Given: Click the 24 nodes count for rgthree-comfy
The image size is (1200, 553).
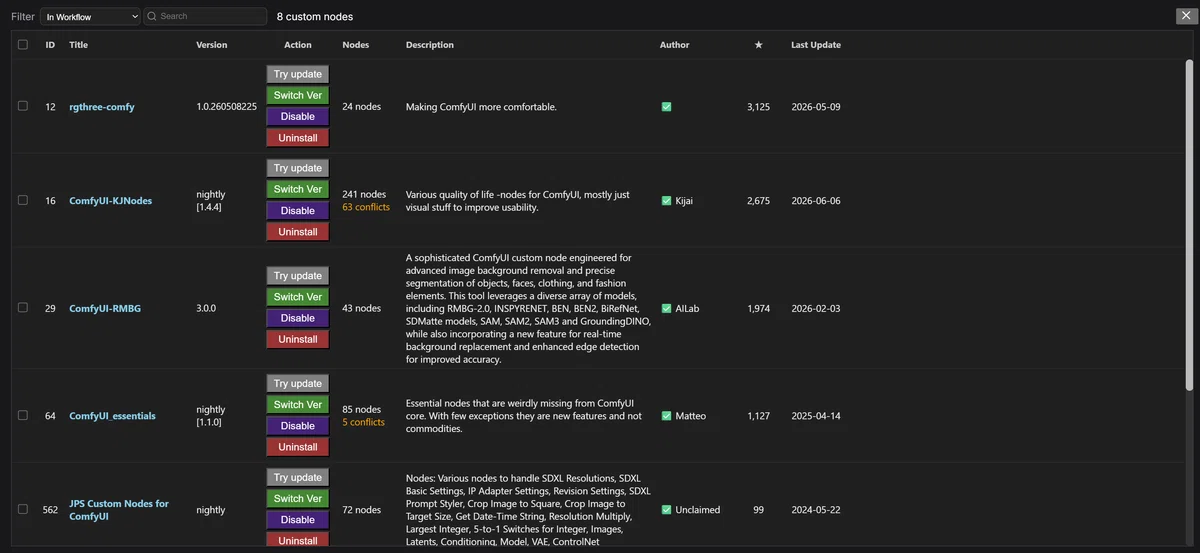Looking at the screenshot, I should 361,107.
